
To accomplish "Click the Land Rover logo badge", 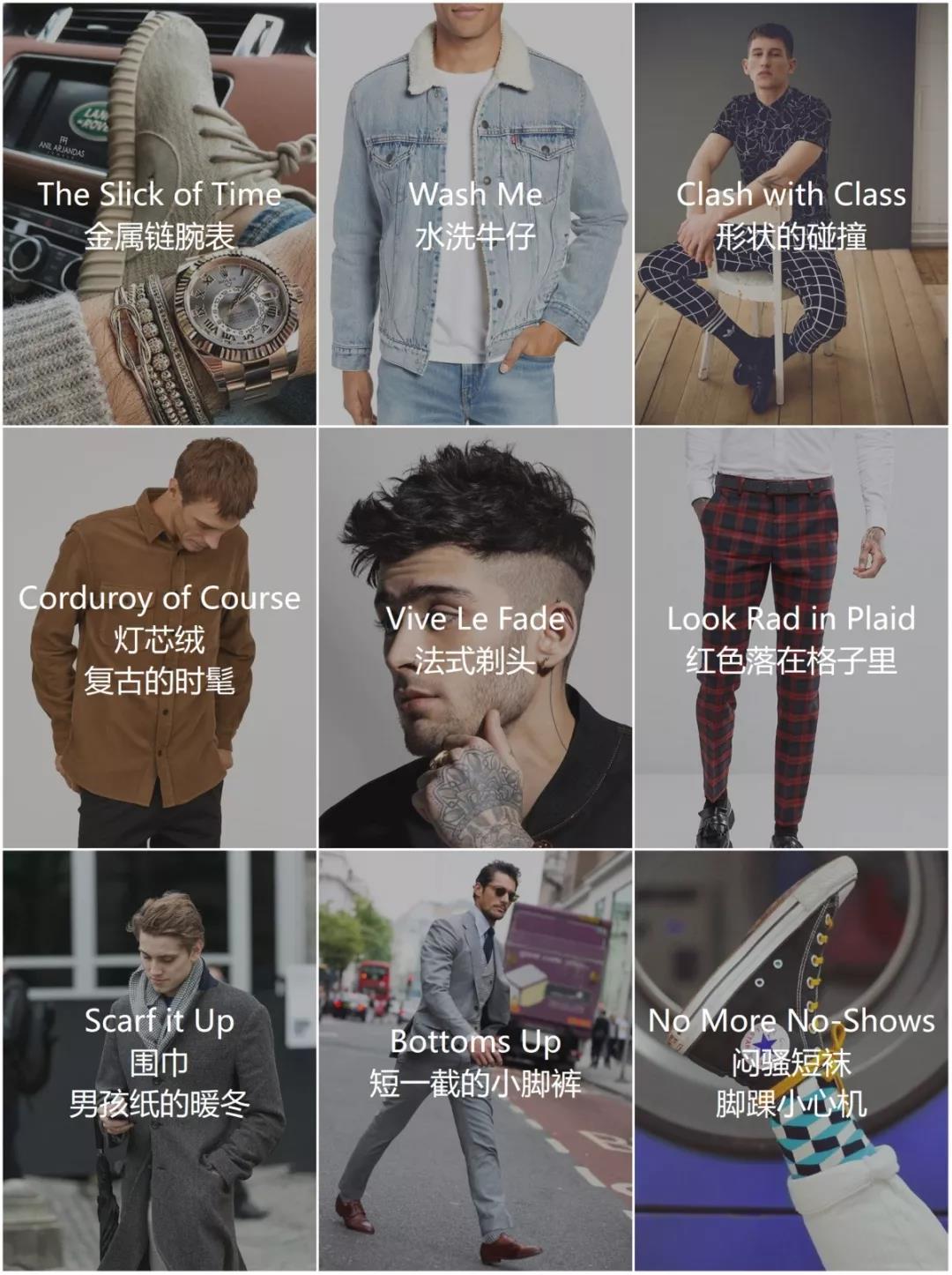I will (88, 118).
